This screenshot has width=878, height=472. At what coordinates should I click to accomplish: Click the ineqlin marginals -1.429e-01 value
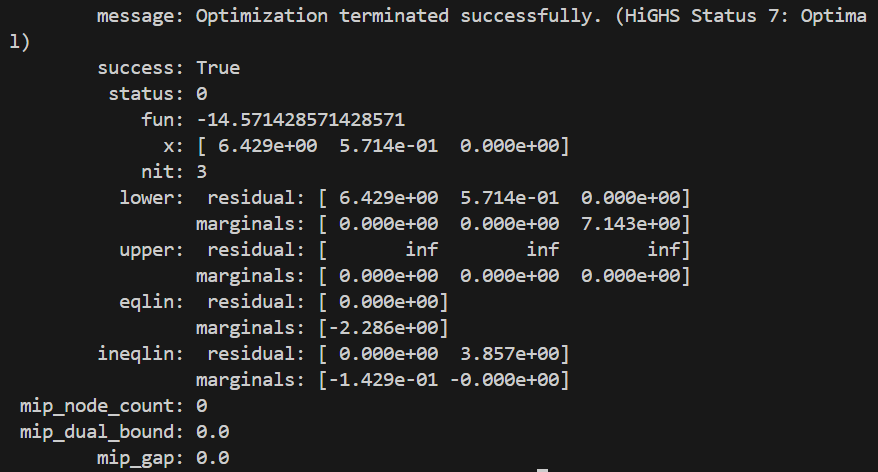(x=383, y=380)
